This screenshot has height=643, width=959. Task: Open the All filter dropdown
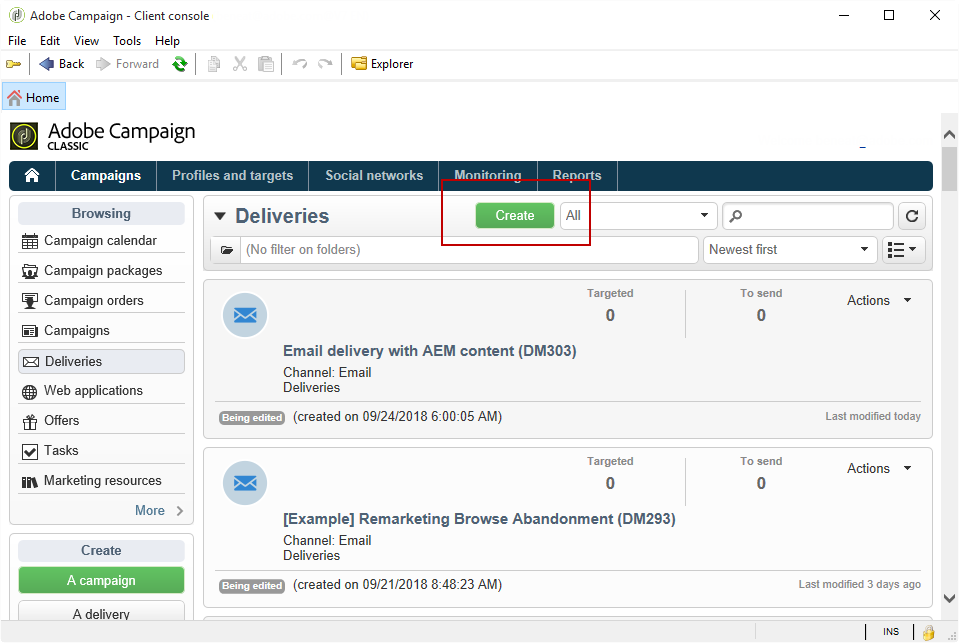pyautogui.click(x=639, y=215)
